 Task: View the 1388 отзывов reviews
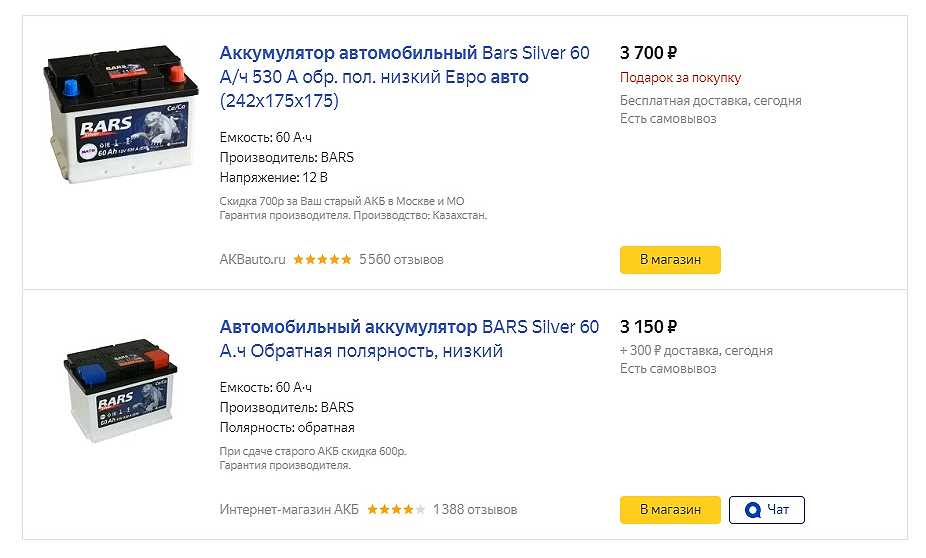tap(475, 510)
